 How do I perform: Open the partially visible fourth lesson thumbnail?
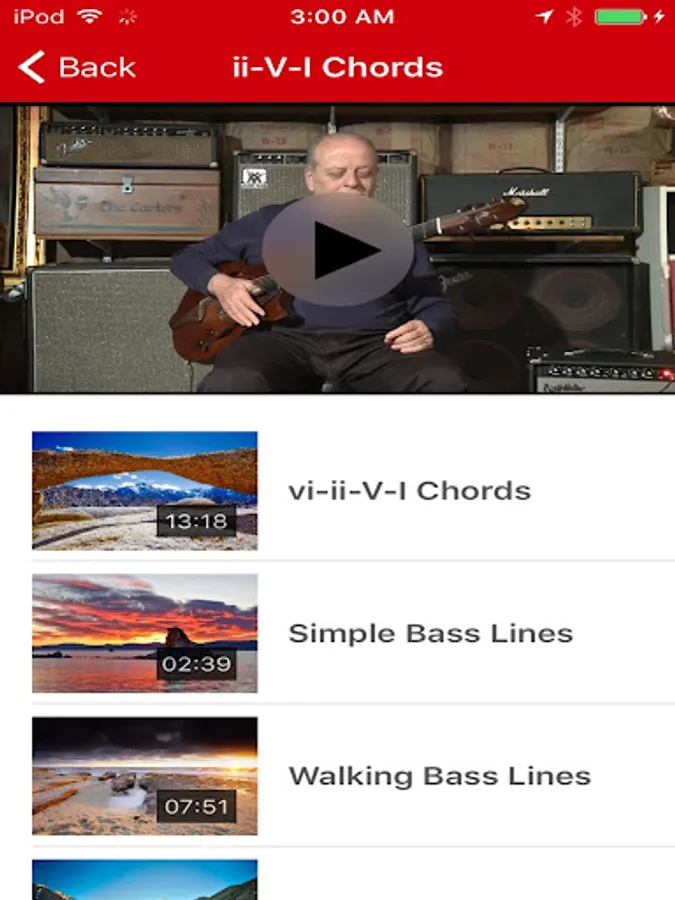[x=145, y=879]
